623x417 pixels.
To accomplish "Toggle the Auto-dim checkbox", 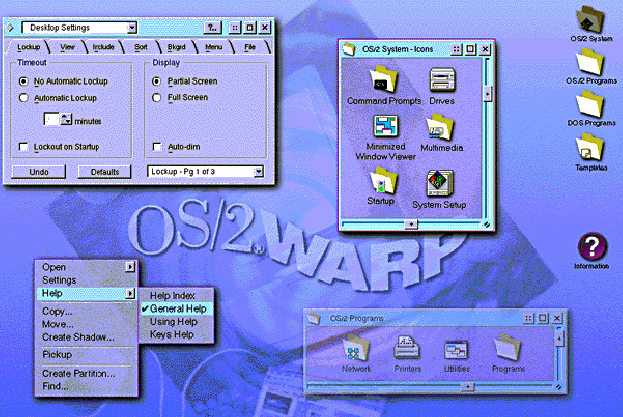I will click(157, 147).
